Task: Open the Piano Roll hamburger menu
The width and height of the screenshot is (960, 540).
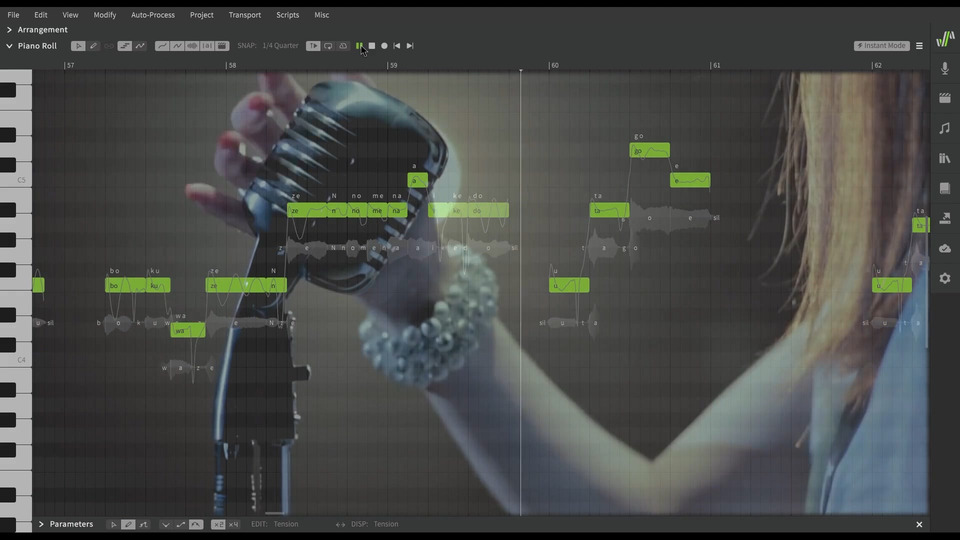Action: click(919, 46)
